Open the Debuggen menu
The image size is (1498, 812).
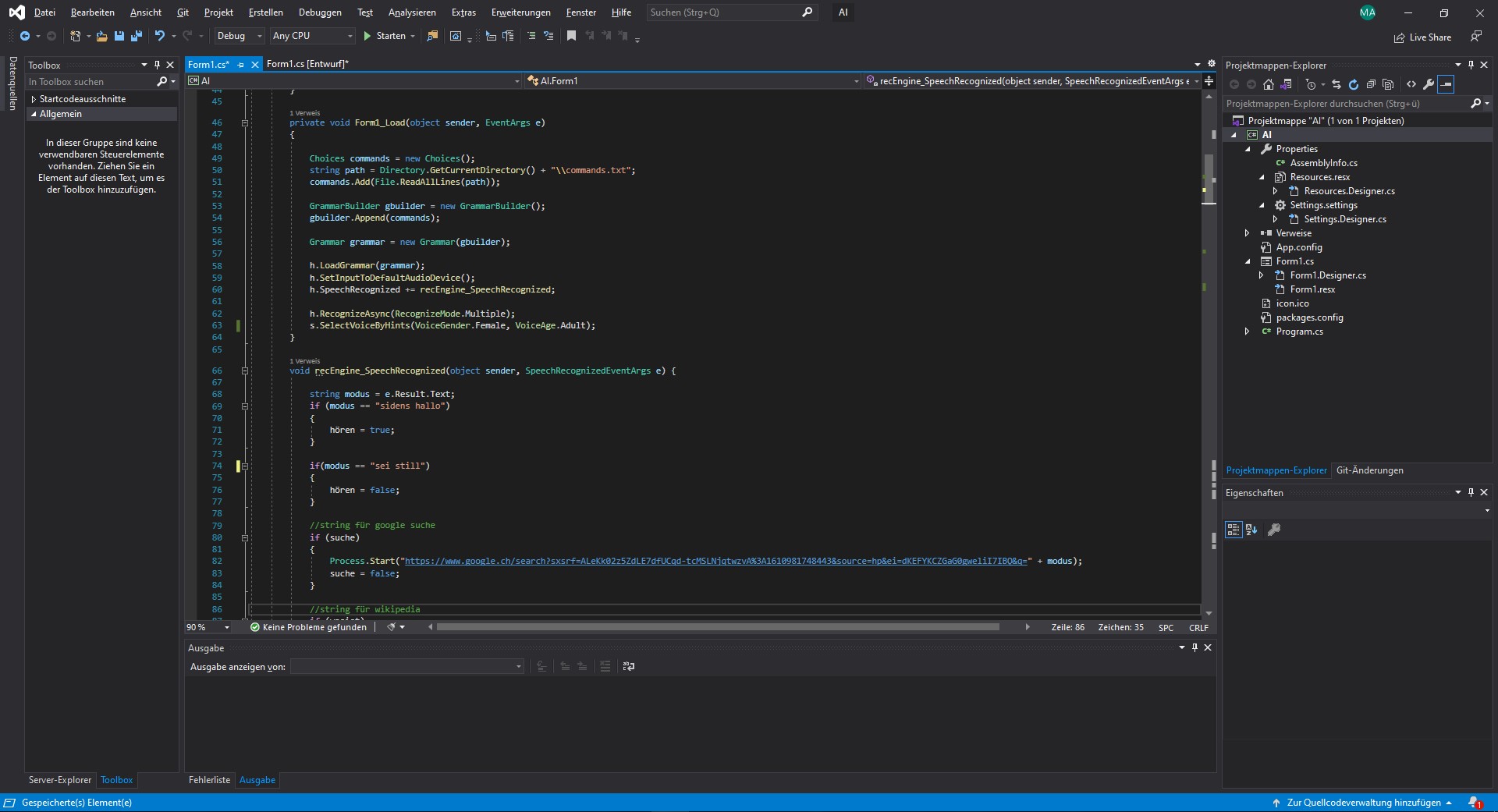(x=320, y=12)
